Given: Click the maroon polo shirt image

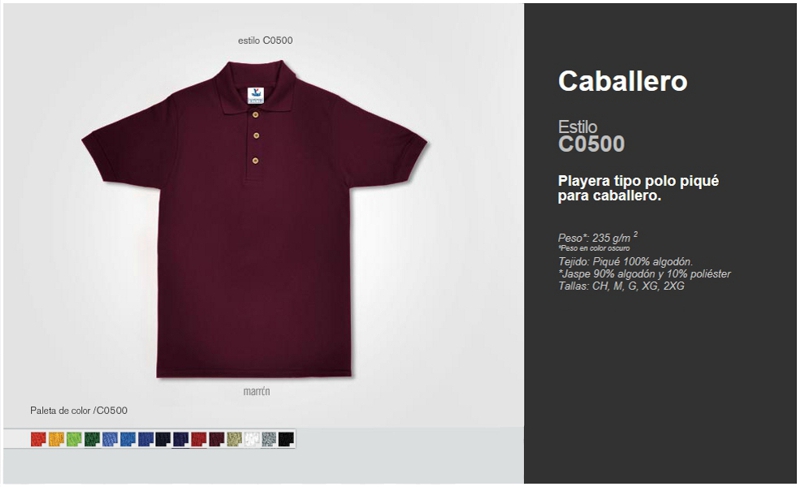Looking at the screenshot, I should click(x=255, y=219).
